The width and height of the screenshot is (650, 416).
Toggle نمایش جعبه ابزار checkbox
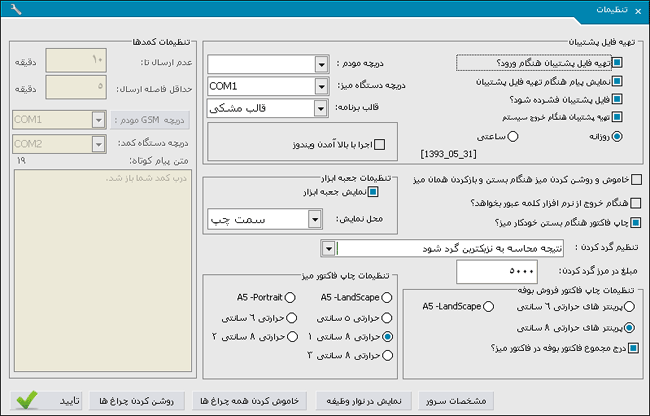372,191
